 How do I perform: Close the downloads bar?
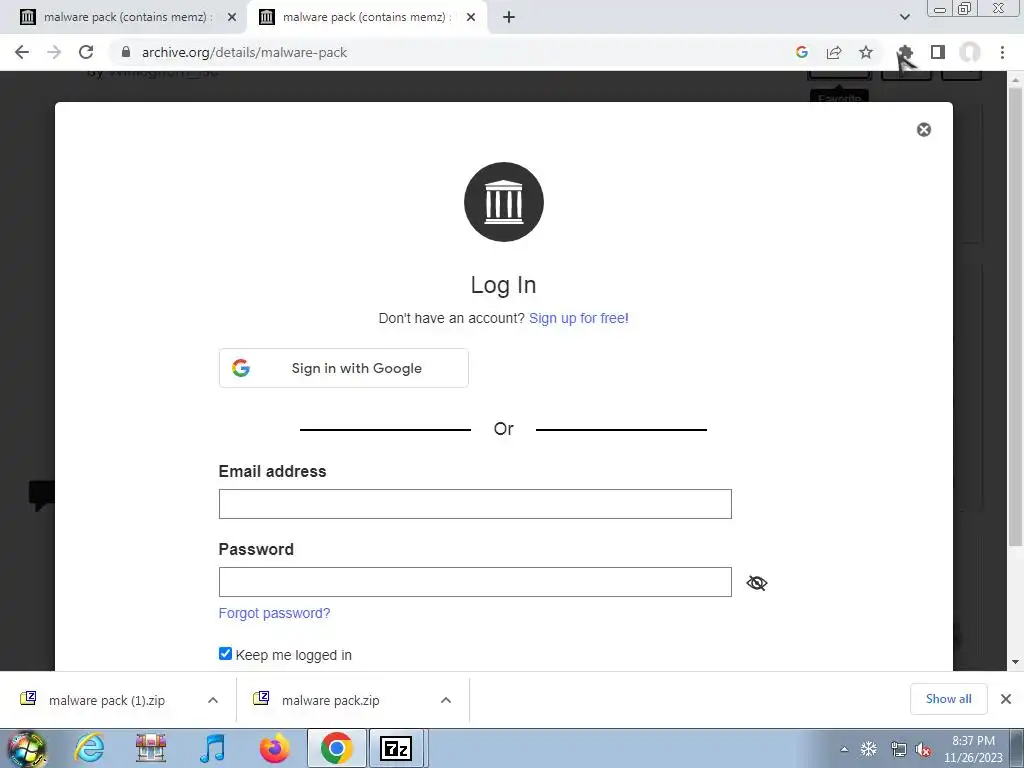coord(1006,699)
